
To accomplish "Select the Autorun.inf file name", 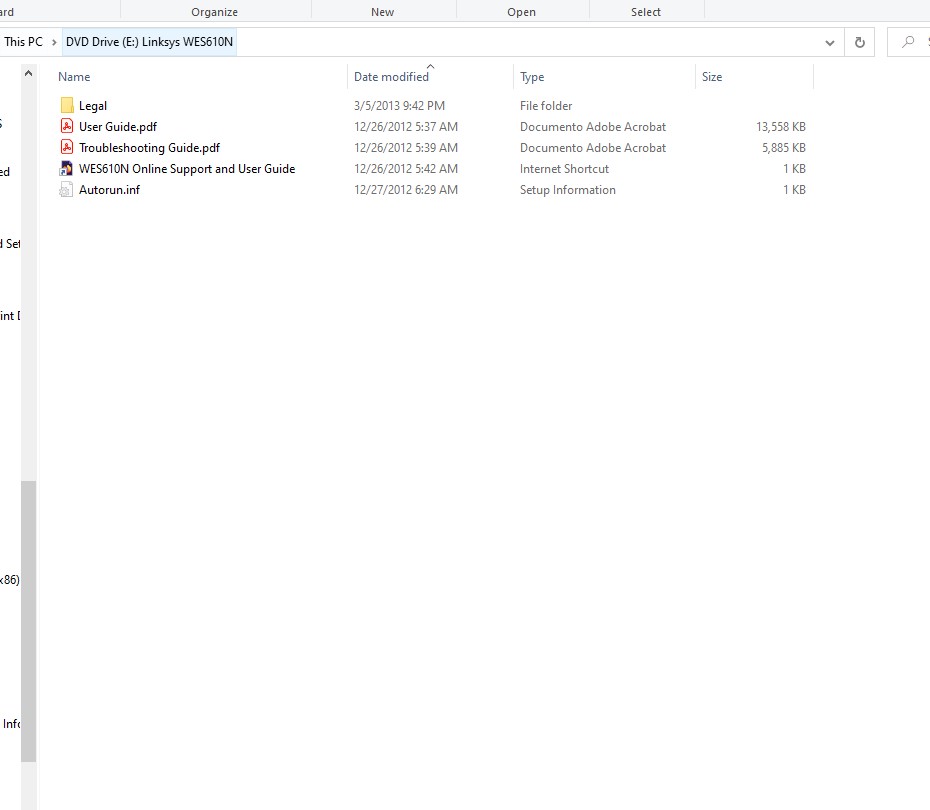I will [x=109, y=190].
